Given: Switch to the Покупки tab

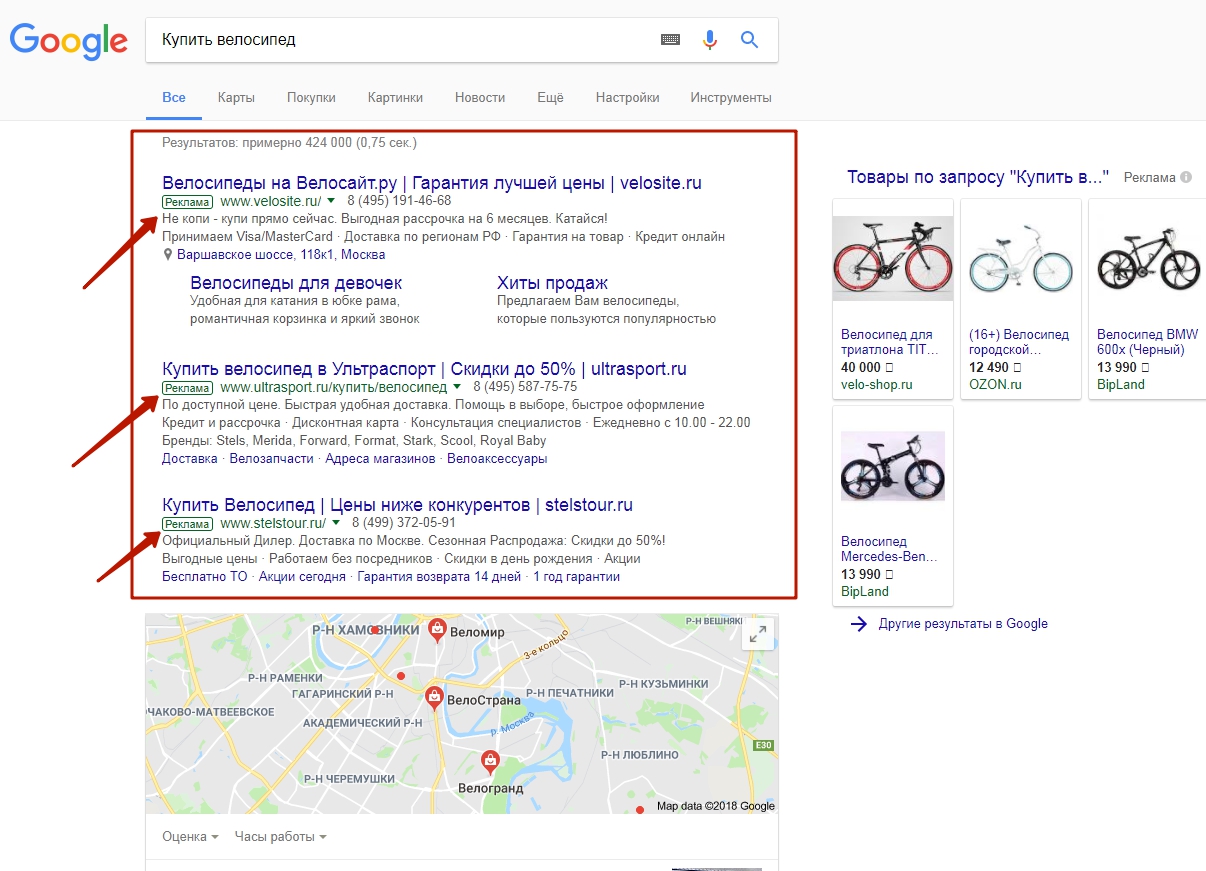Looking at the screenshot, I should (311, 98).
